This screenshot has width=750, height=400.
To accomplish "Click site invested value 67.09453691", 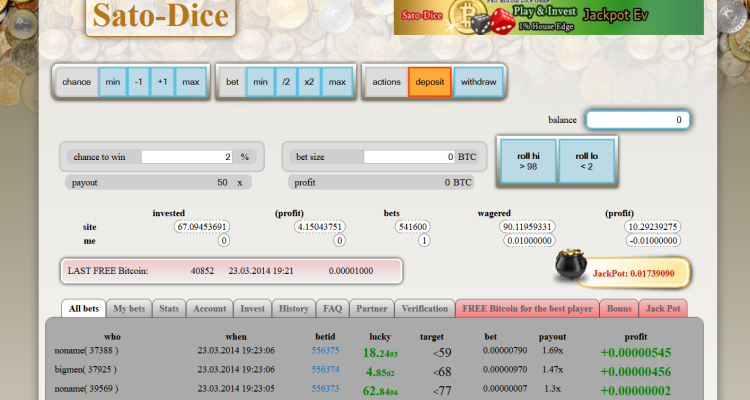I will pyautogui.click(x=201, y=226).
